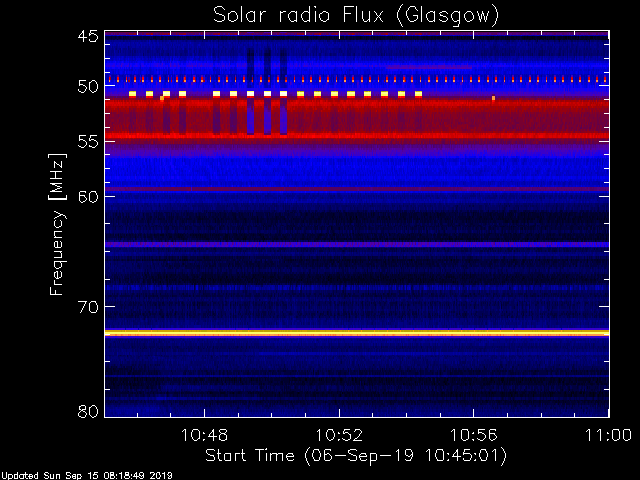Image resolution: width=640 pixels, height=480 pixels.
Task: Click the "10:48" time tick label
Action: point(204,435)
